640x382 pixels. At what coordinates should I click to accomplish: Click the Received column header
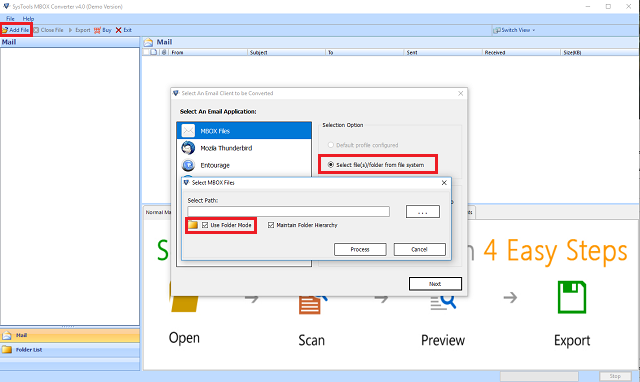[521, 53]
